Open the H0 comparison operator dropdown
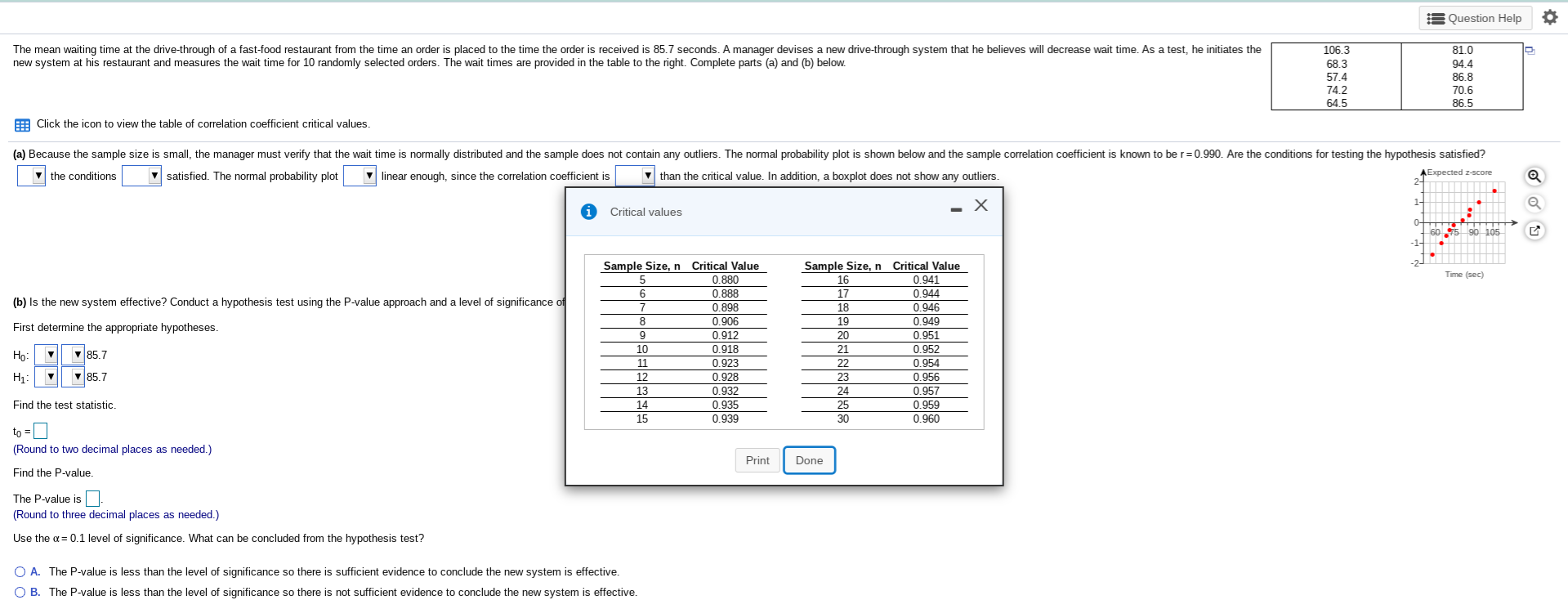The height and width of the screenshot is (609, 1568). tap(73, 355)
